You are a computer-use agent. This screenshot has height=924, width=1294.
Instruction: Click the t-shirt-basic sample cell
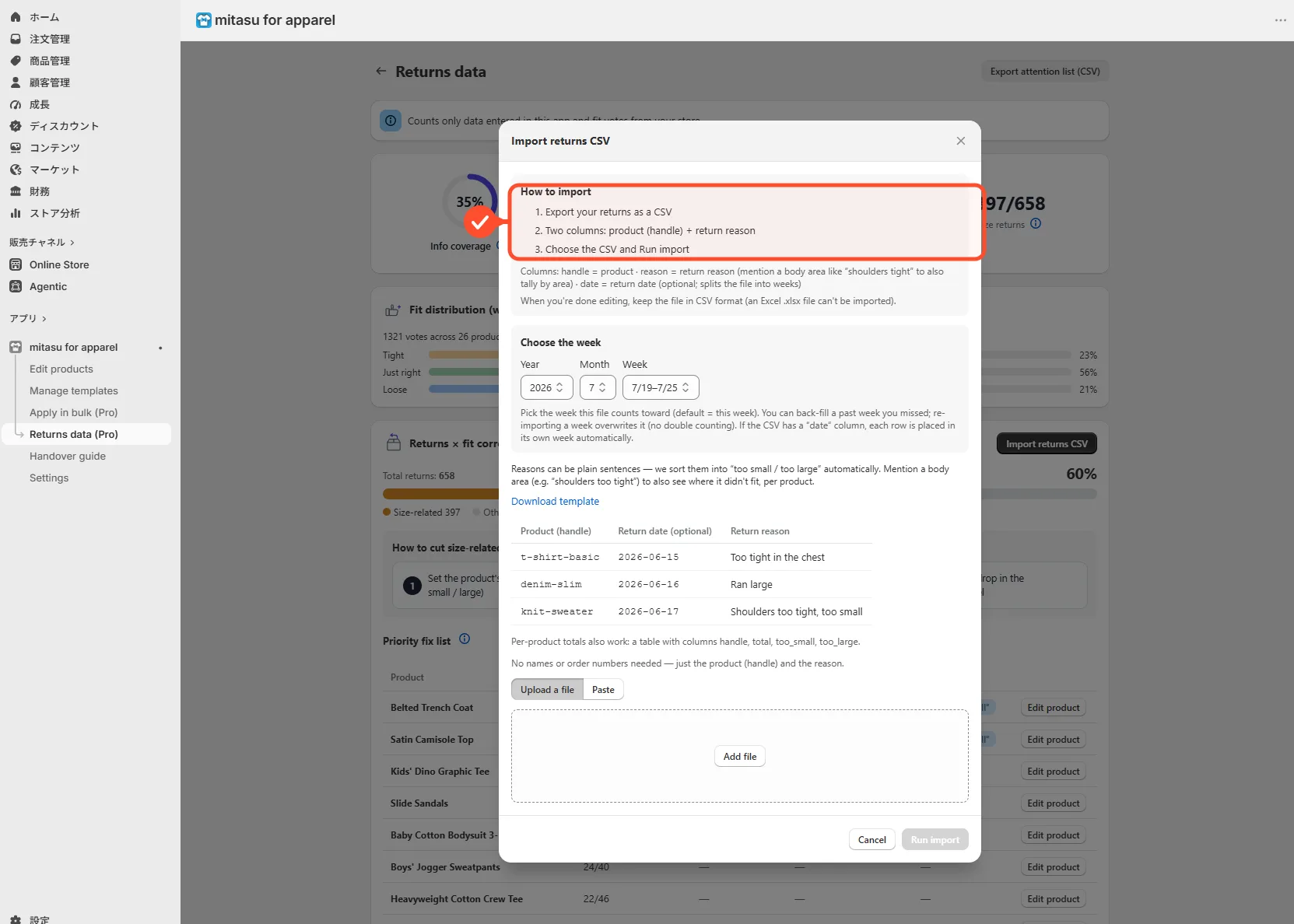coord(560,557)
